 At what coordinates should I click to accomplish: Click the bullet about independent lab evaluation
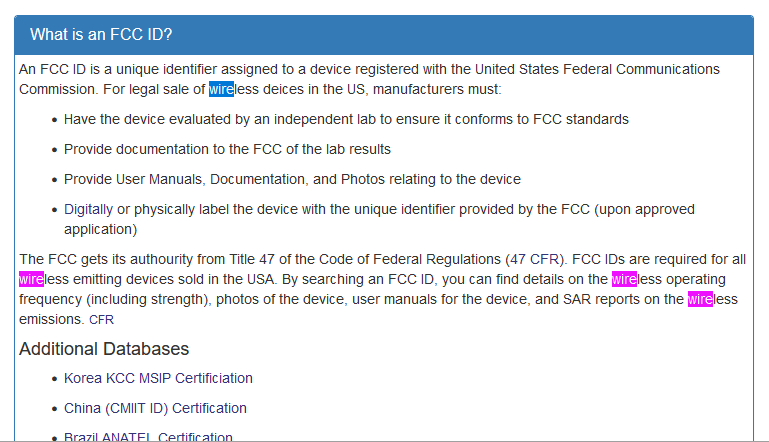tap(346, 119)
